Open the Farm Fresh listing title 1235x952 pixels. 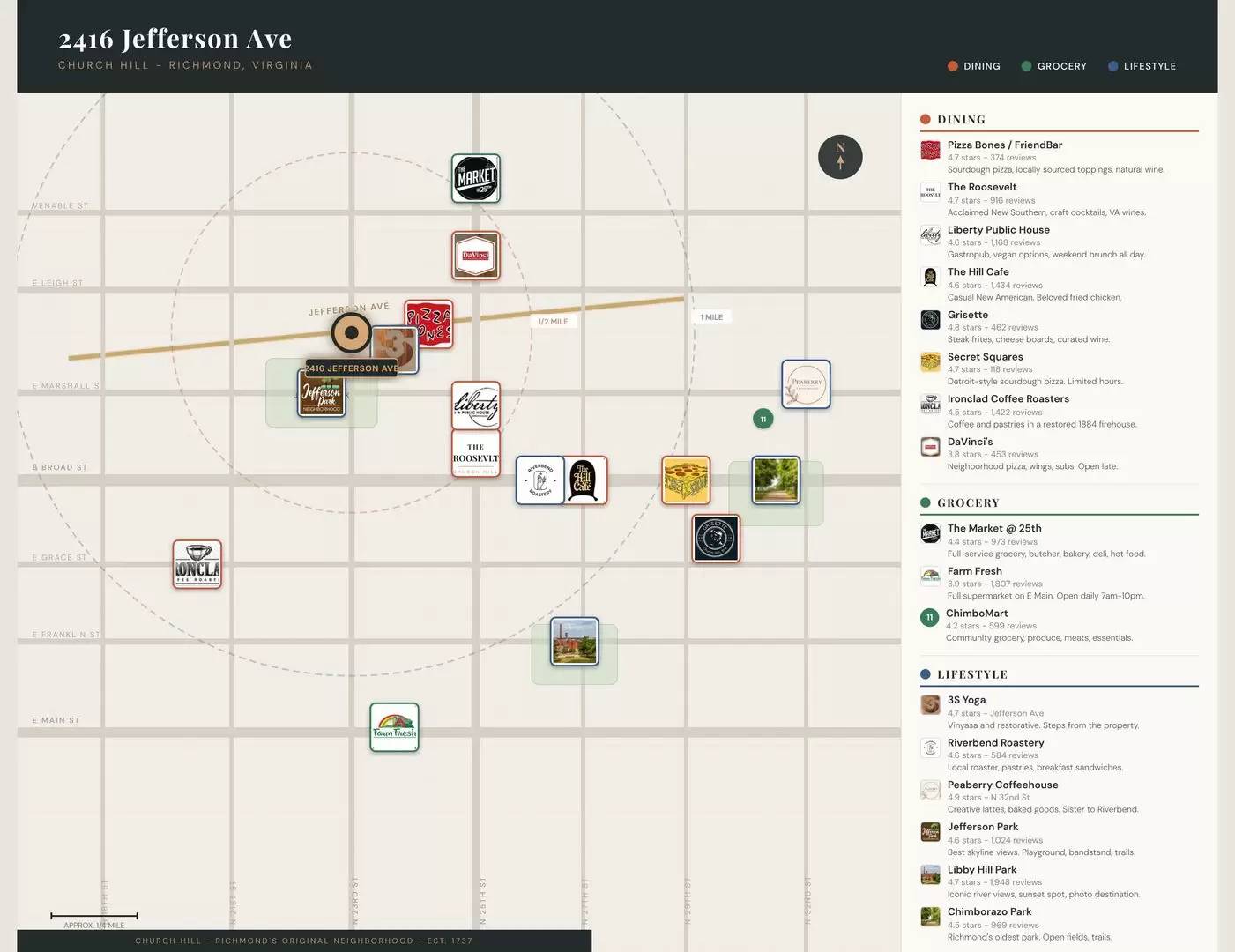pyautogui.click(x=975, y=571)
